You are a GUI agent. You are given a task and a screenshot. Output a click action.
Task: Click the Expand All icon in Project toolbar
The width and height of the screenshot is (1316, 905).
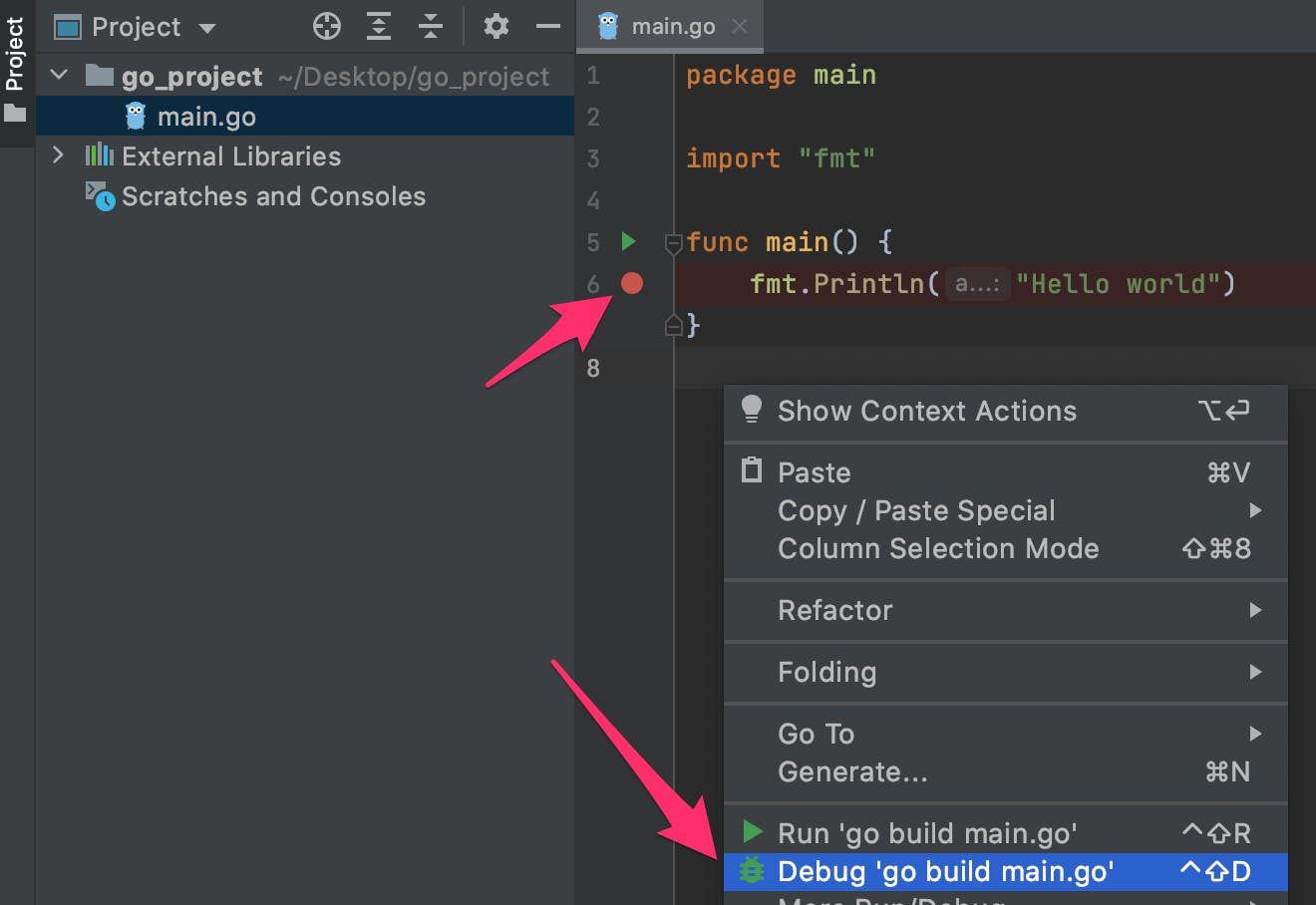[379, 26]
